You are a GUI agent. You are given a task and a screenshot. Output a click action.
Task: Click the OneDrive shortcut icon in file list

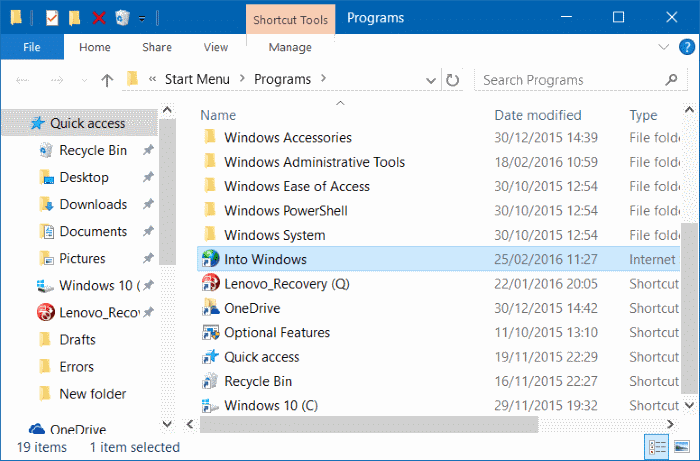tap(210, 307)
